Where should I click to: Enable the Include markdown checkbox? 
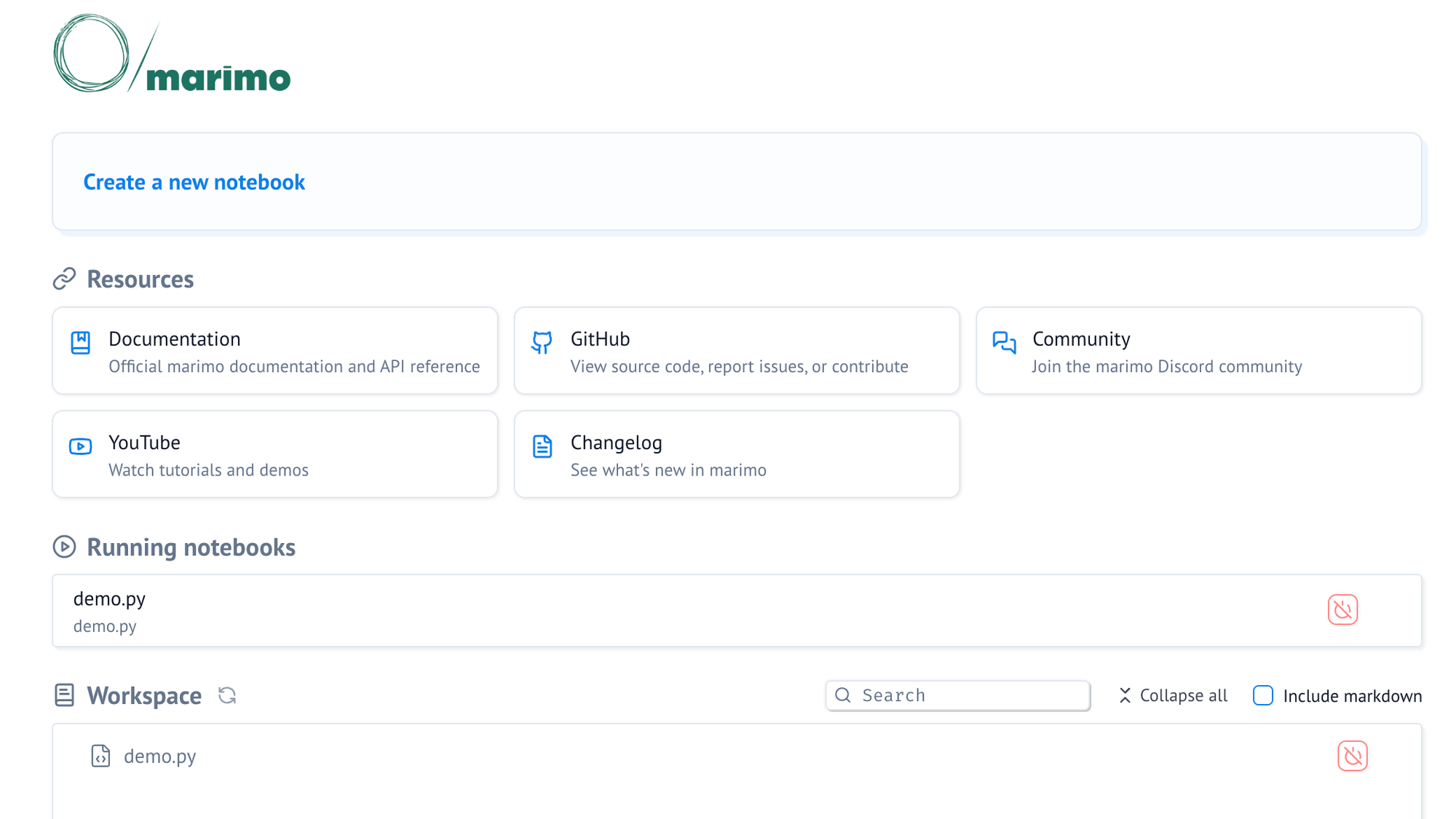tap(1263, 696)
